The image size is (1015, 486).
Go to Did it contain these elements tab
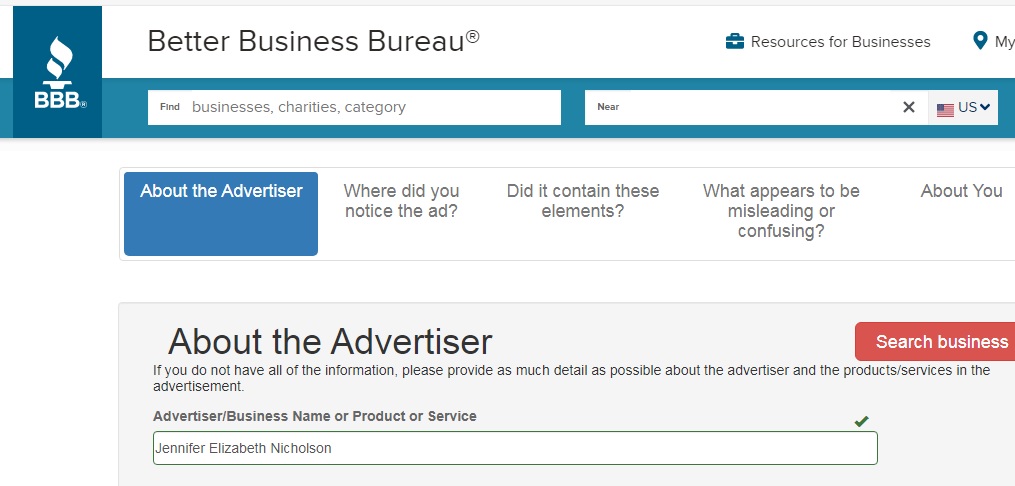pos(583,201)
